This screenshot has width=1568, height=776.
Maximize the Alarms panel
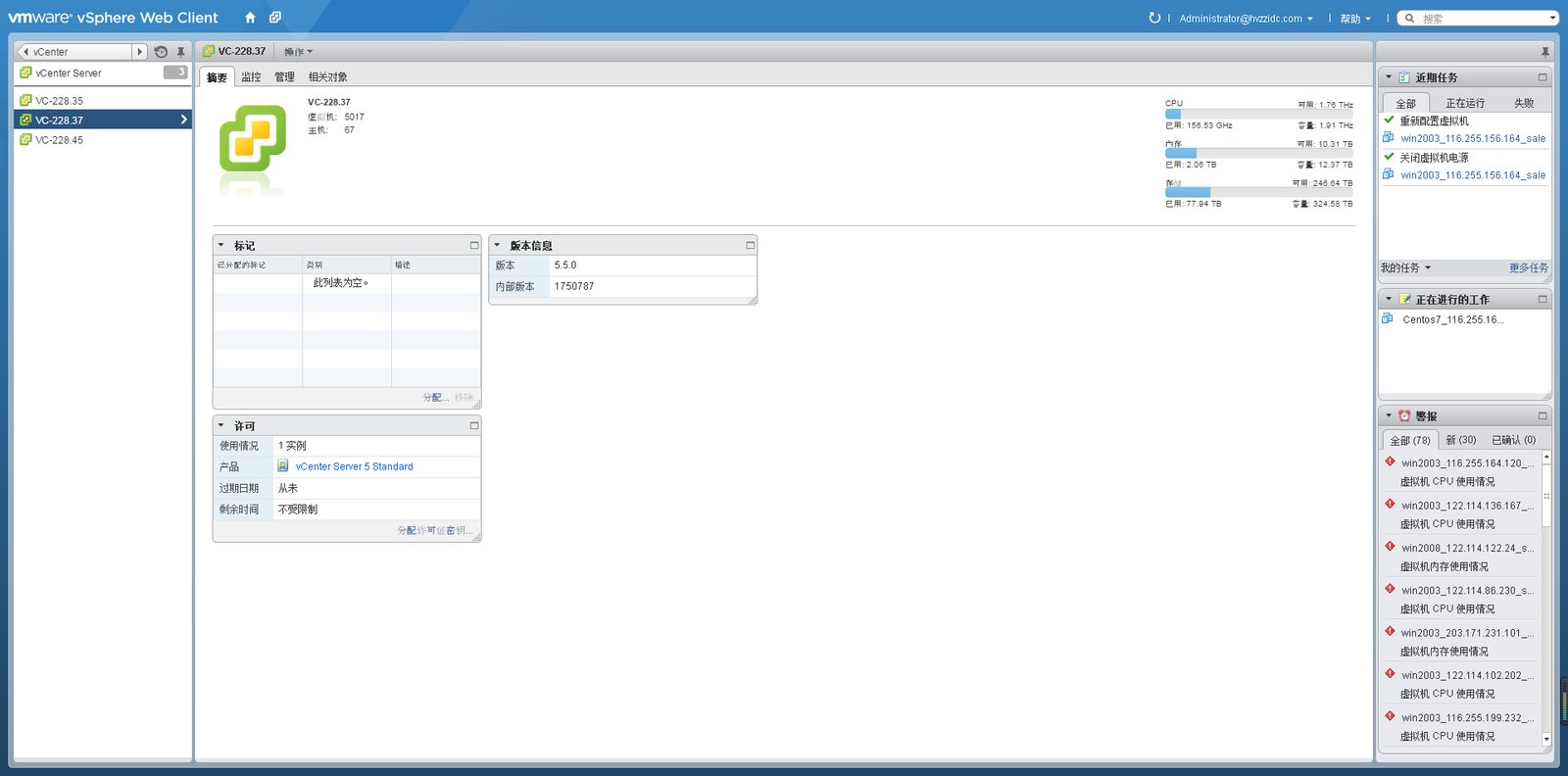pyautogui.click(x=1543, y=415)
